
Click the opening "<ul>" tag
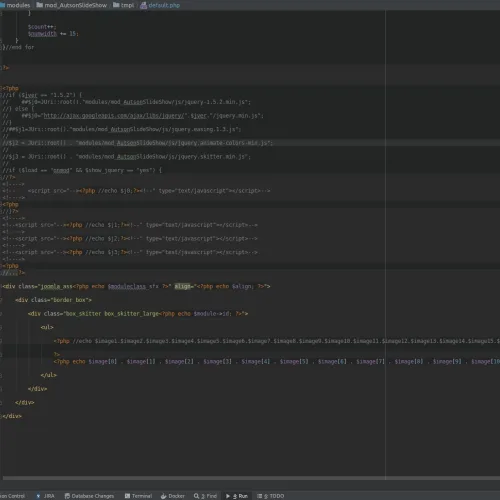pyautogui.click(x=47, y=327)
